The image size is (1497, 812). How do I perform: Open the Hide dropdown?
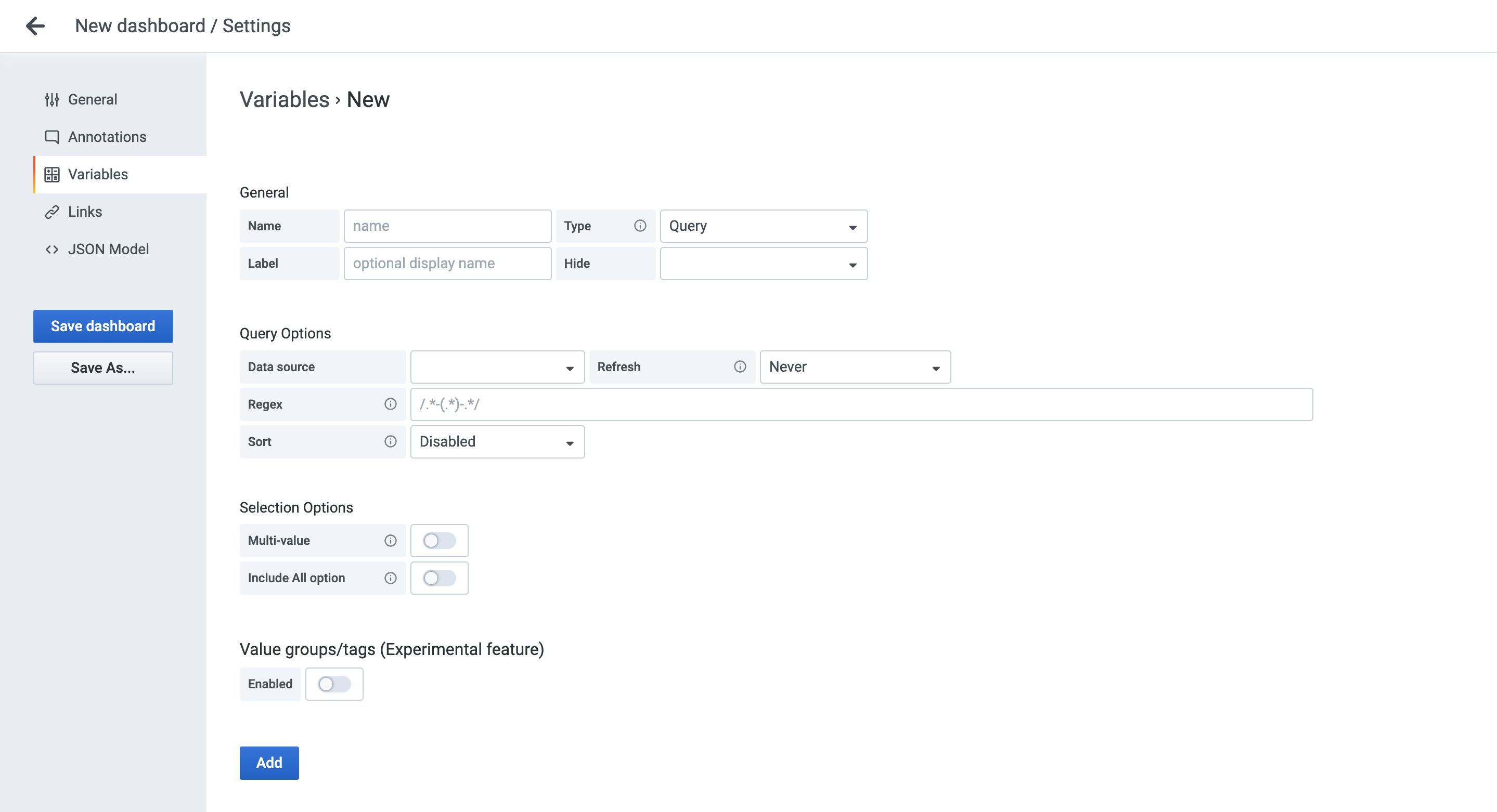click(763, 264)
